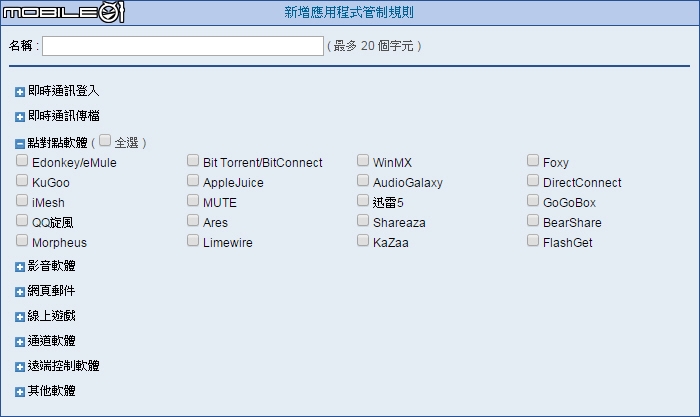Click the 點對點軟體 category label
700x417 pixels.
click(x=58, y=143)
